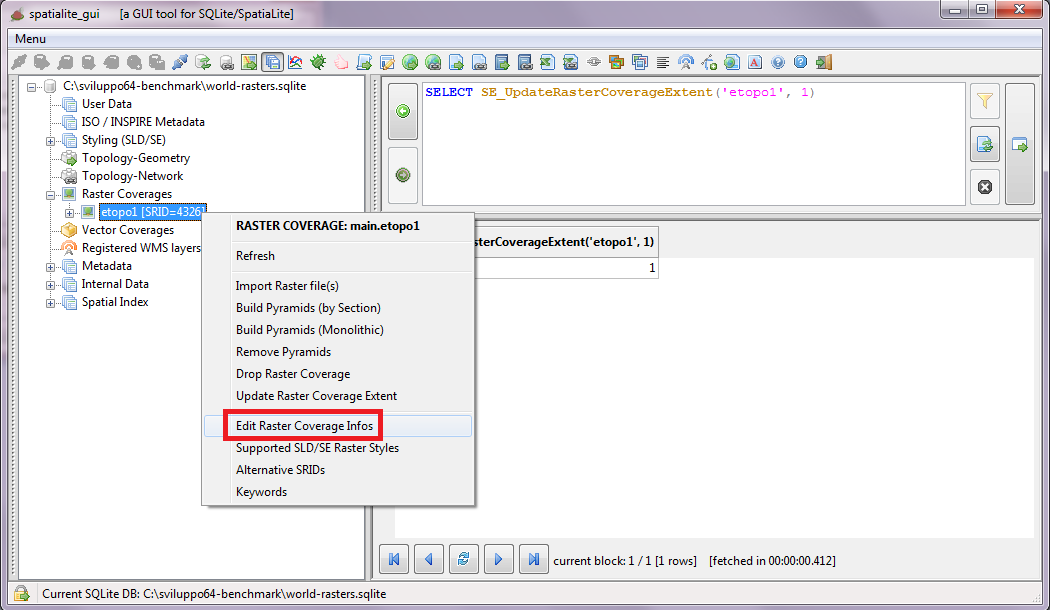Click the black text lines toolbar icon

click(662, 62)
